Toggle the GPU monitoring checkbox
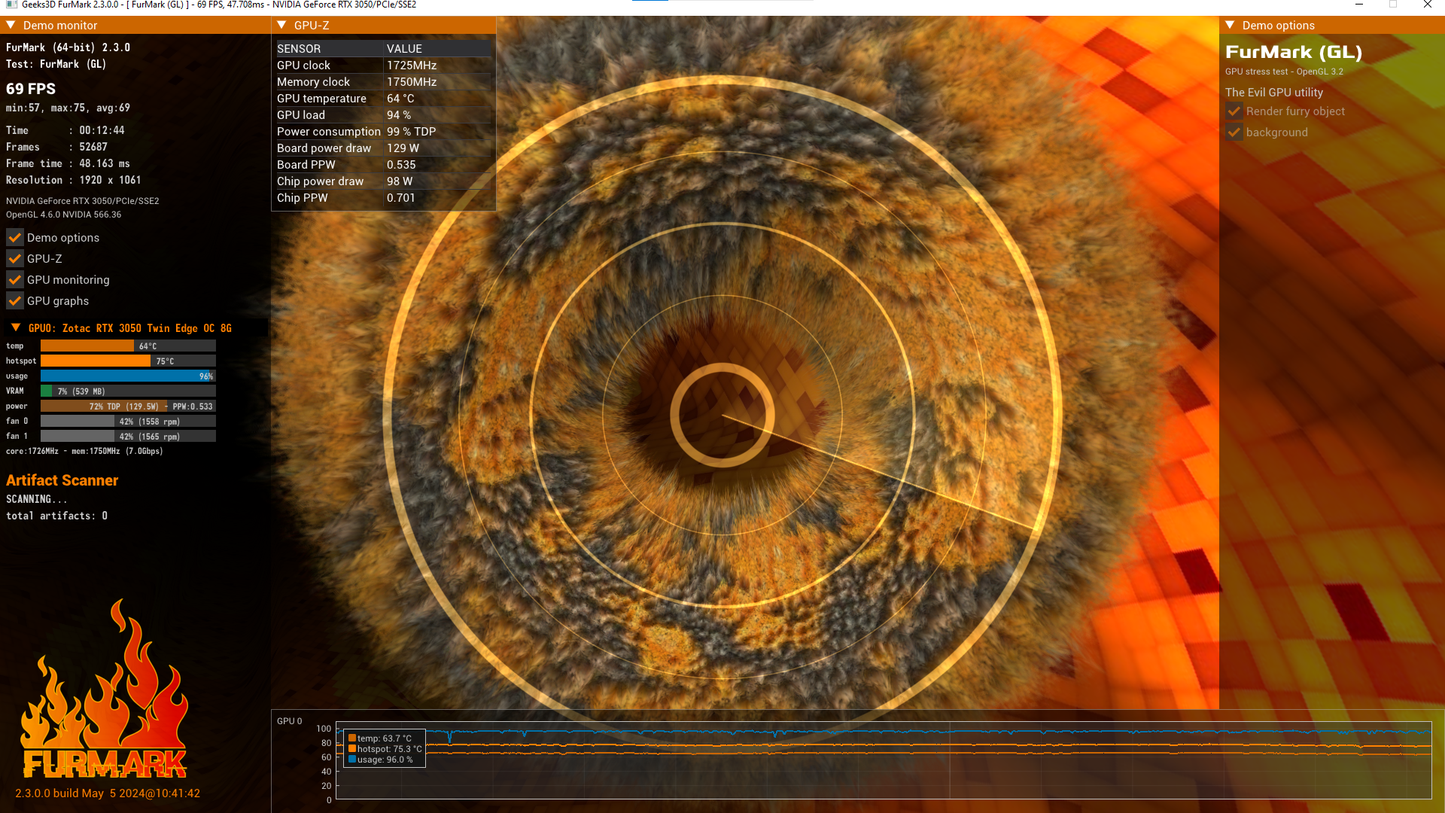 [x=15, y=280]
